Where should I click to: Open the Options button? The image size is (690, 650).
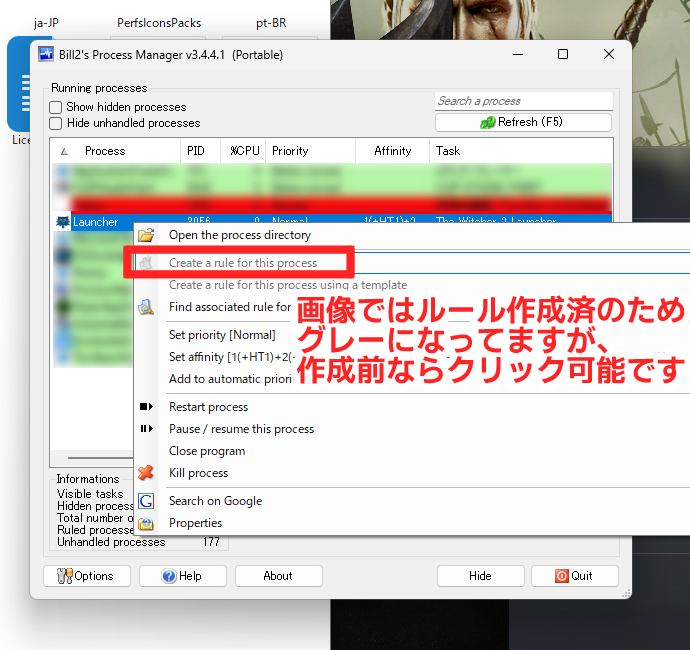coord(87,576)
